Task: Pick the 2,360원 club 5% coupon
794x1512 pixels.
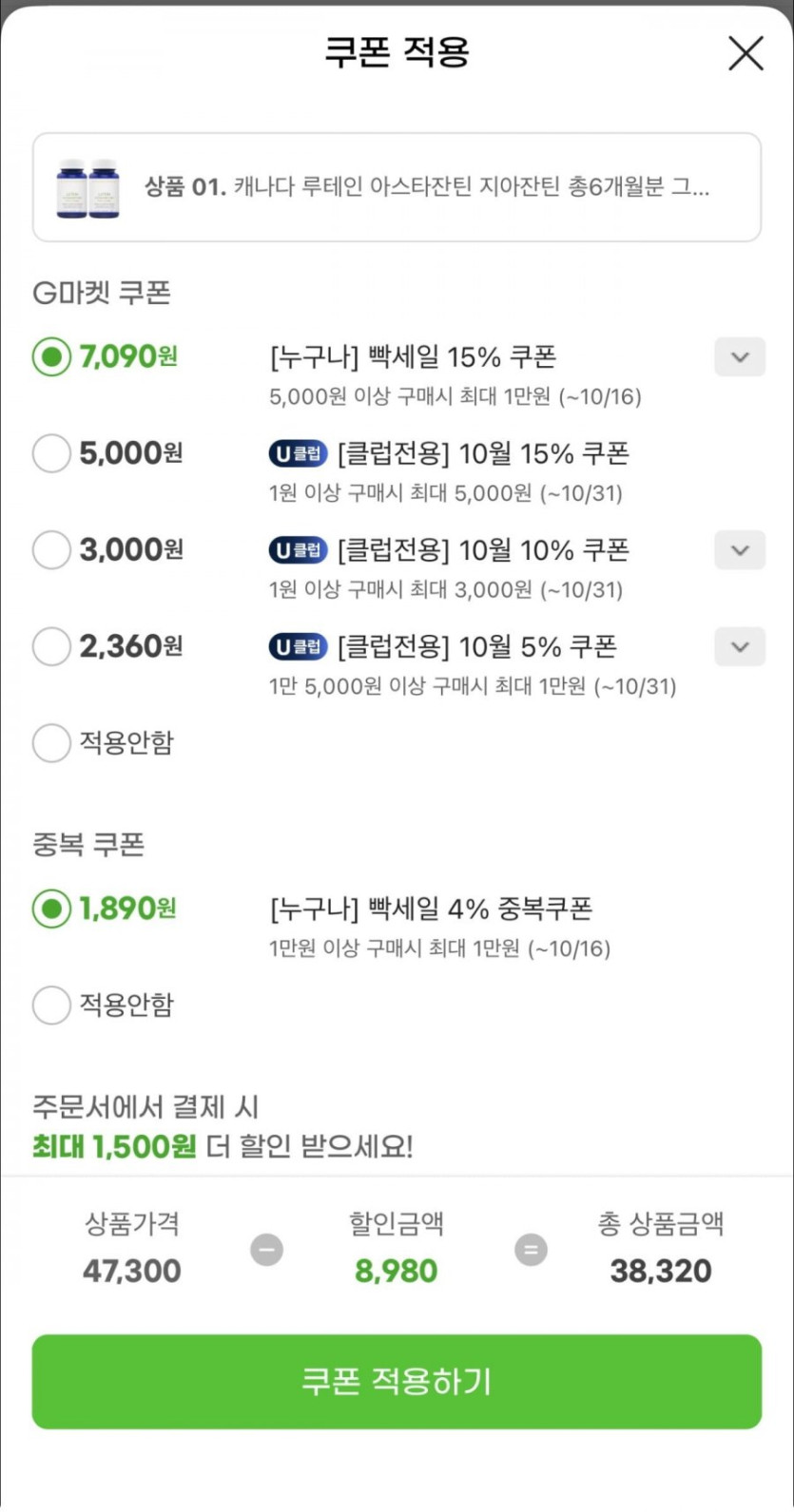Action: coord(51,647)
